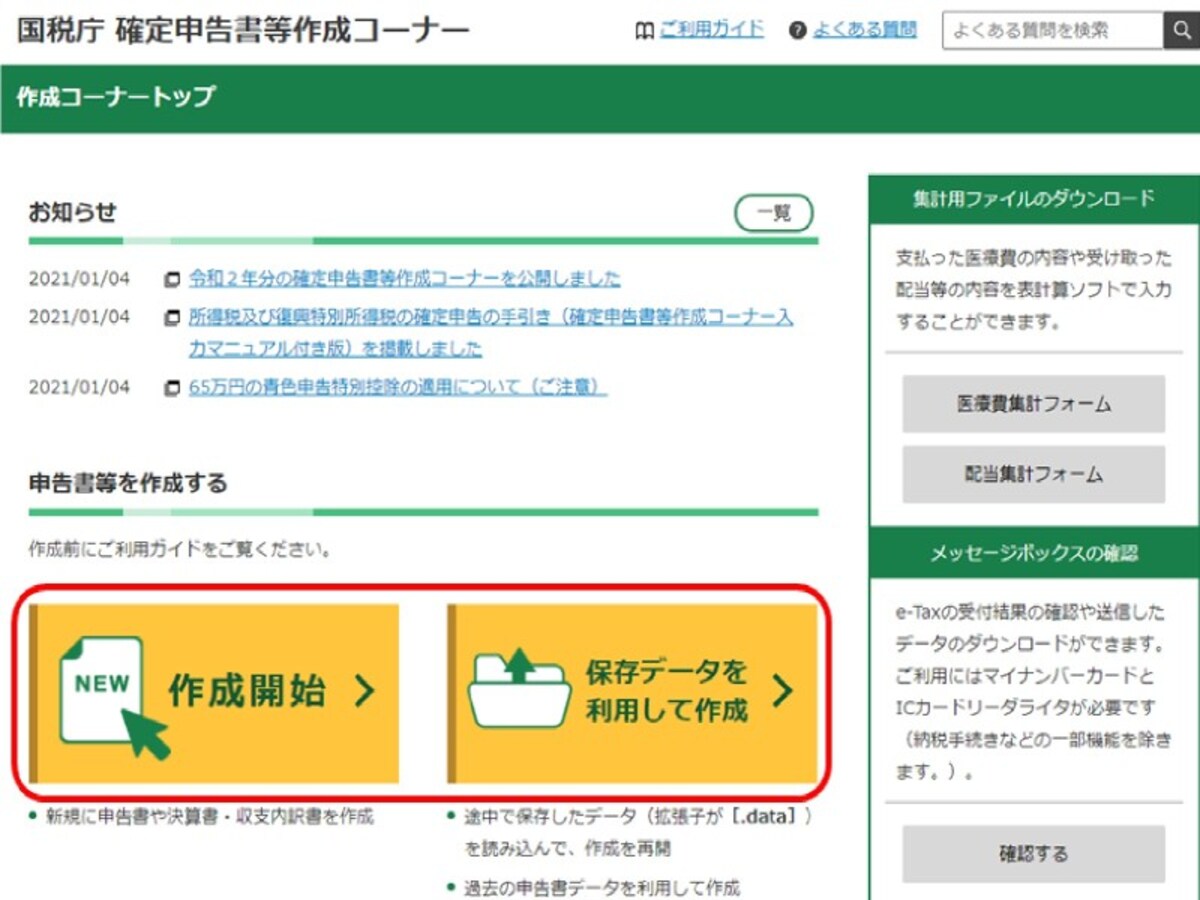
Task: Click the 確認する button for message box
Action: tap(1034, 854)
